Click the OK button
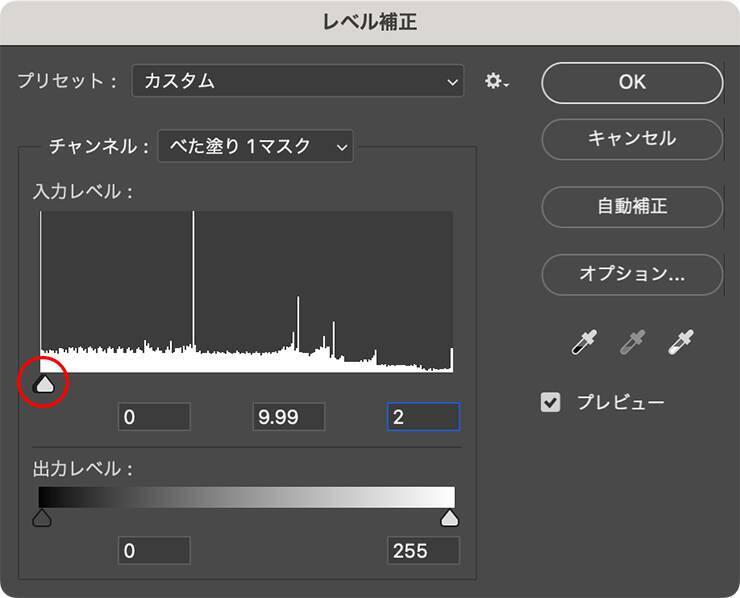The height and width of the screenshot is (598, 740). tap(632, 83)
